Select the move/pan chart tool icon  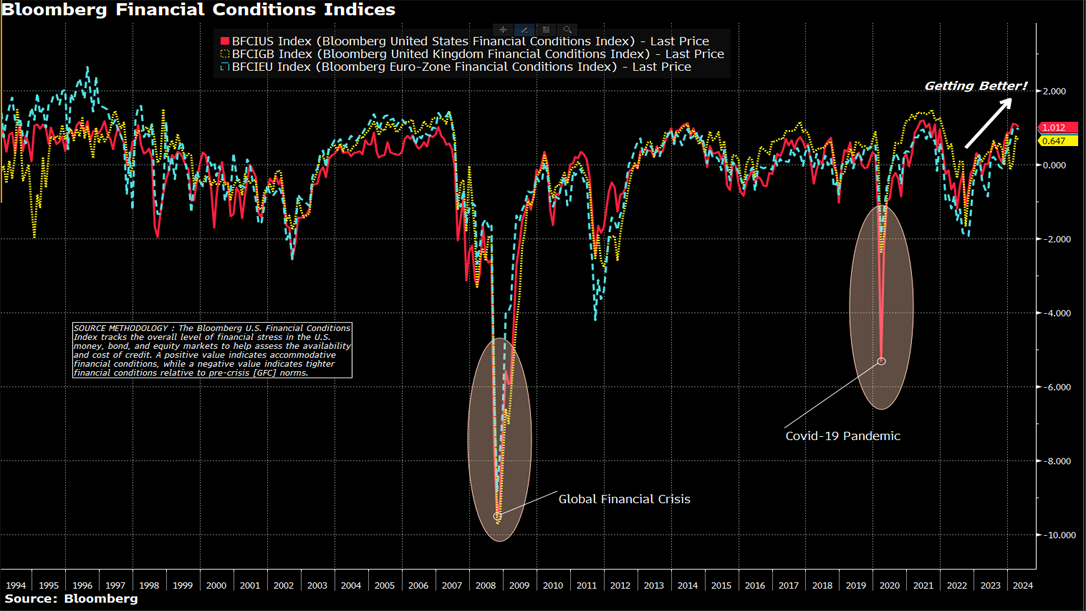click(x=503, y=30)
